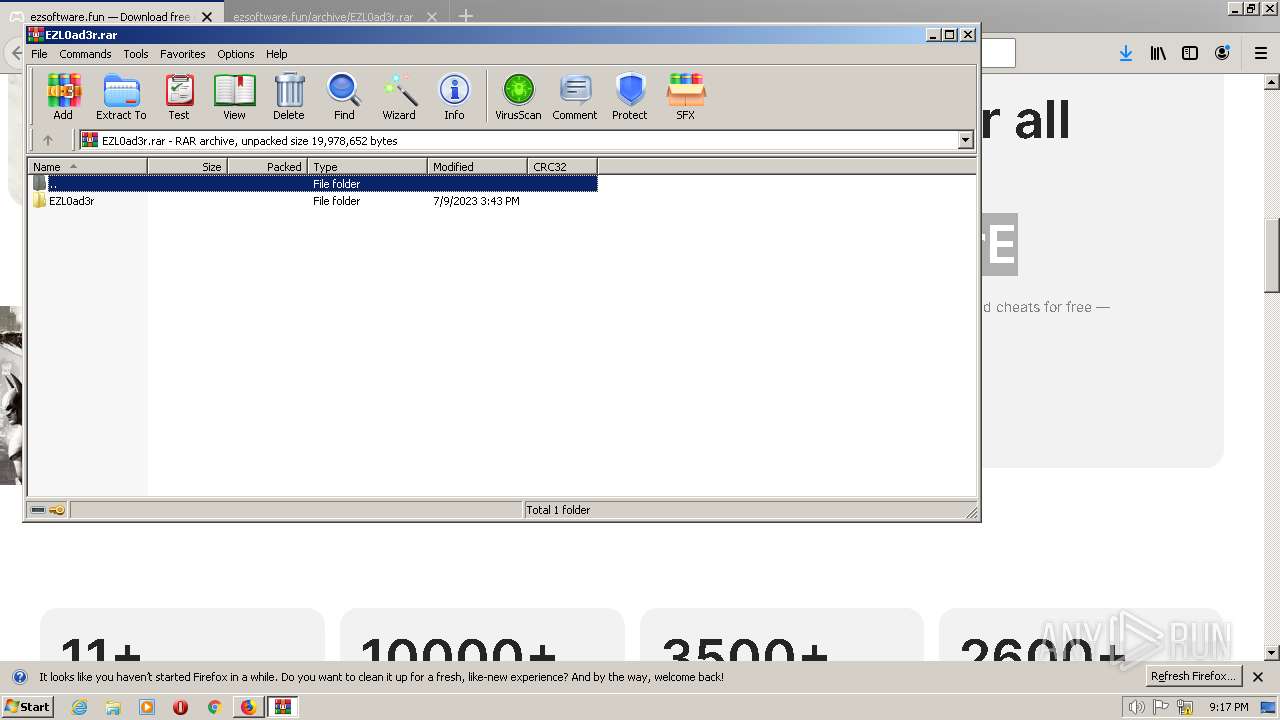
Task: Sort by Type column header
Action: click(367, 167)
